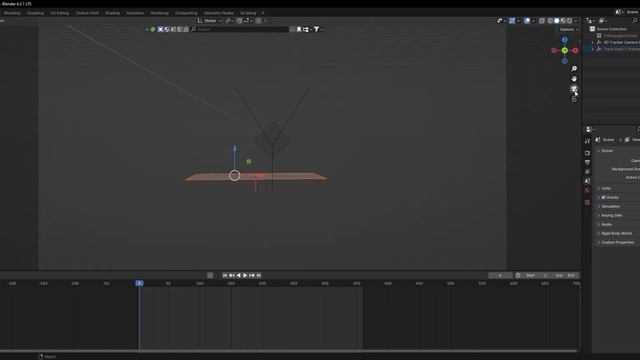
Task: Click the green Y axis gizmo center
Action: (564, 51)
